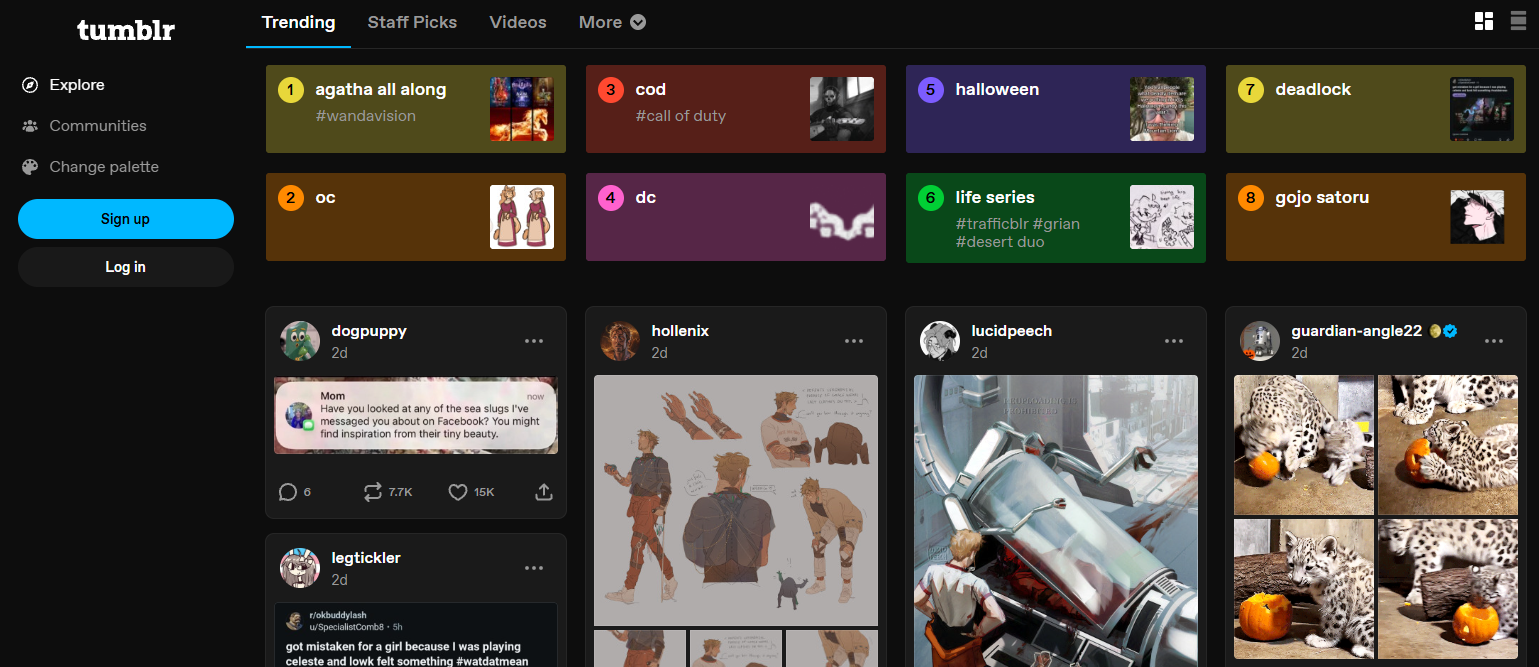
Task: Open the #wandavision hashtag
Action: click(365, 116)
